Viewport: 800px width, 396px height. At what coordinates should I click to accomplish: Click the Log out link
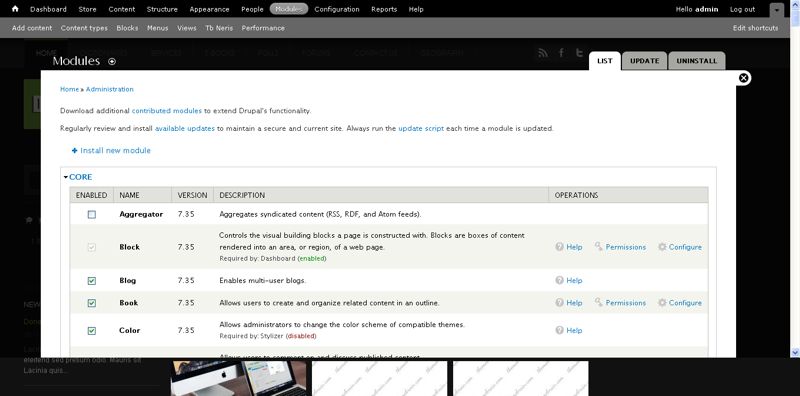pyautogui.click(x=742, y=9)
